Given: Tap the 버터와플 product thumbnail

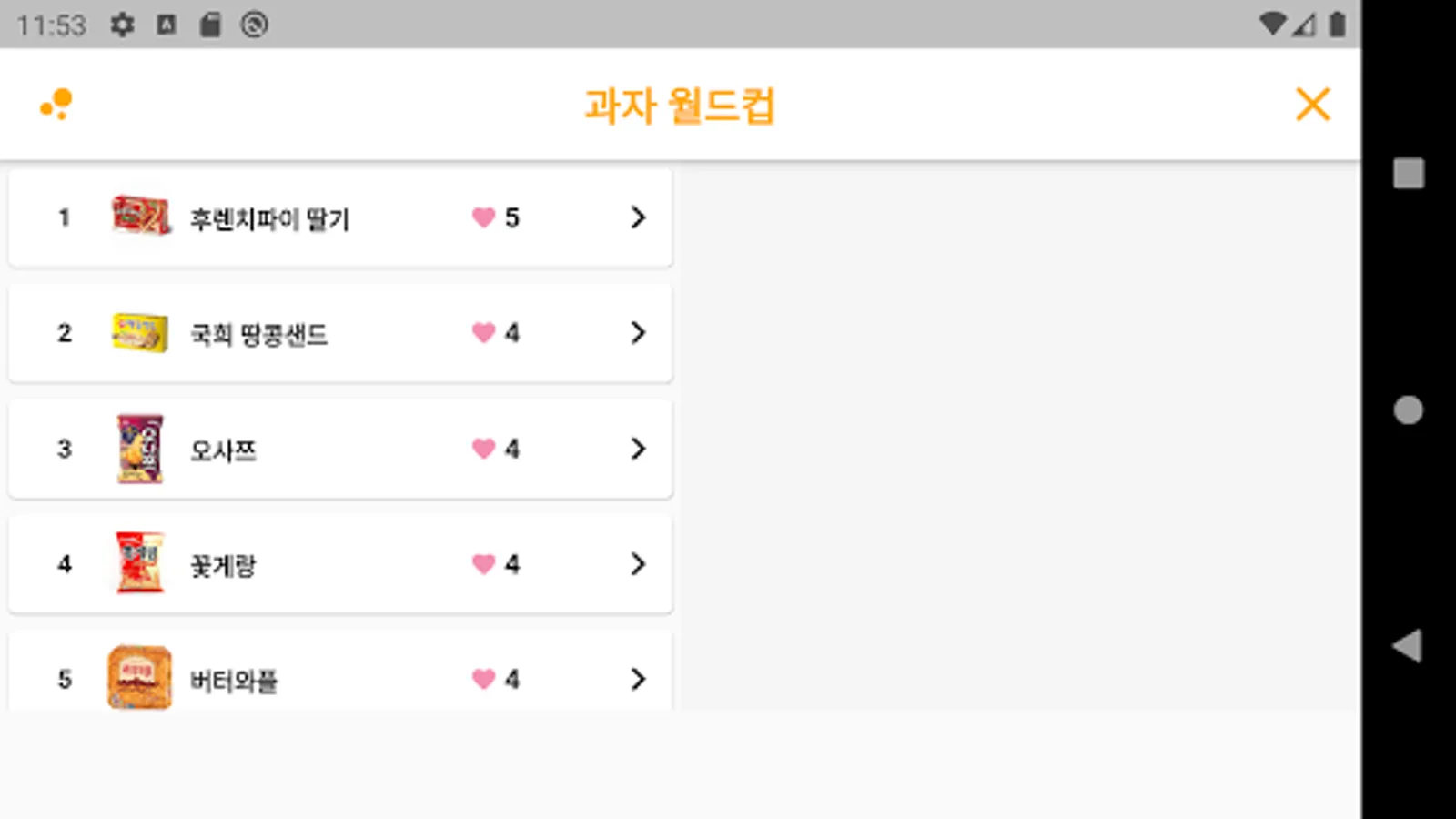Looking at the screenshot, I should tap(139, 677).
